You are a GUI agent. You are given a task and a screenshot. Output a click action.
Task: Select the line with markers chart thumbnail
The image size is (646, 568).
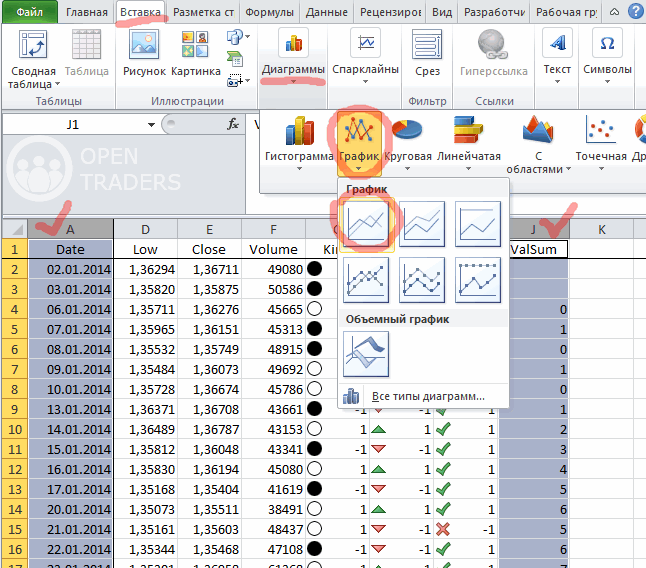(366, 280)
